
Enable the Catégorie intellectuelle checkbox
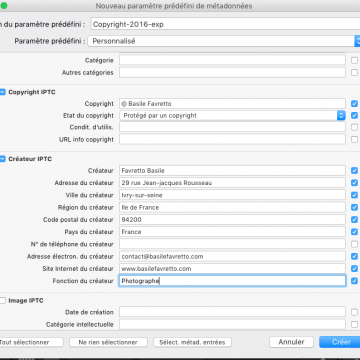[x=354, y=324]
